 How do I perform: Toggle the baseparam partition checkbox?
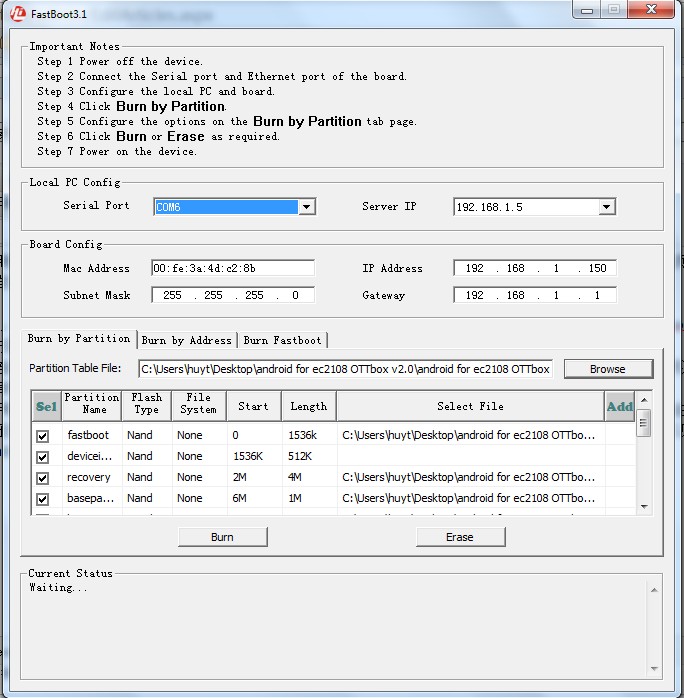pyautogui.click(x=43, y=499)
